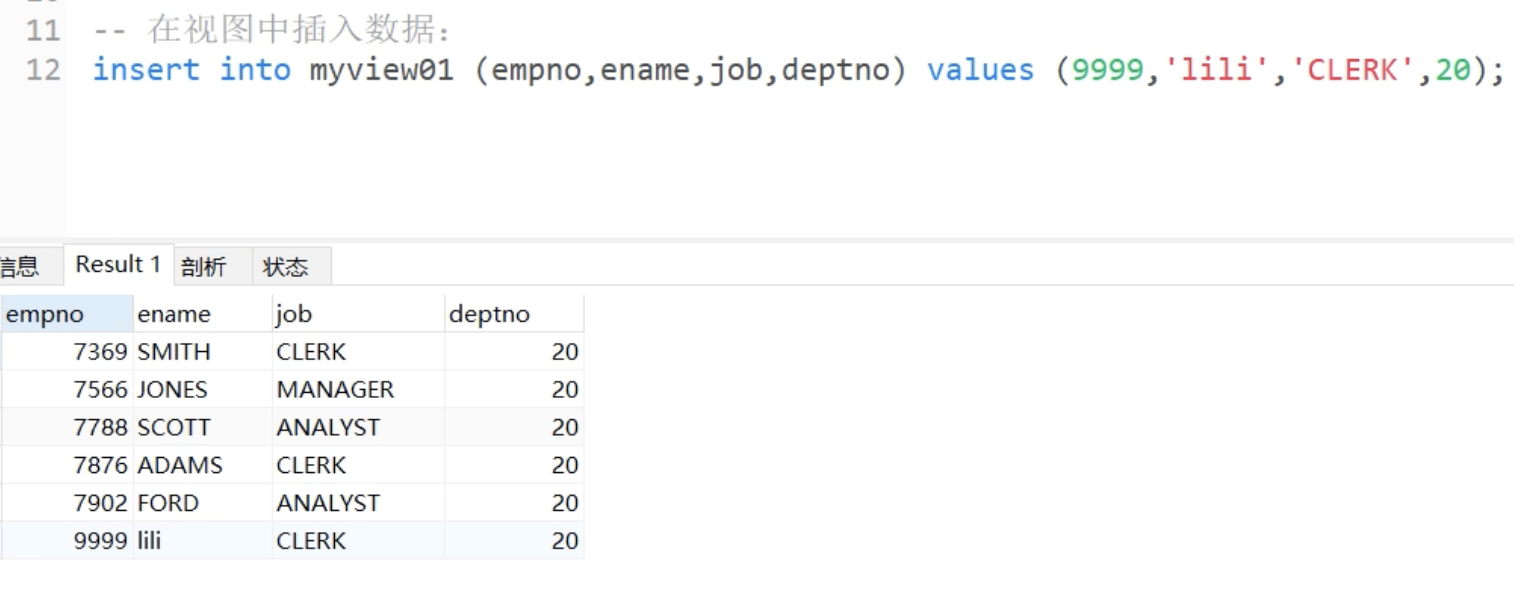Switch to the 信息 tab
The width and height of the screenshot is (1514, 606).
(18, 267)
